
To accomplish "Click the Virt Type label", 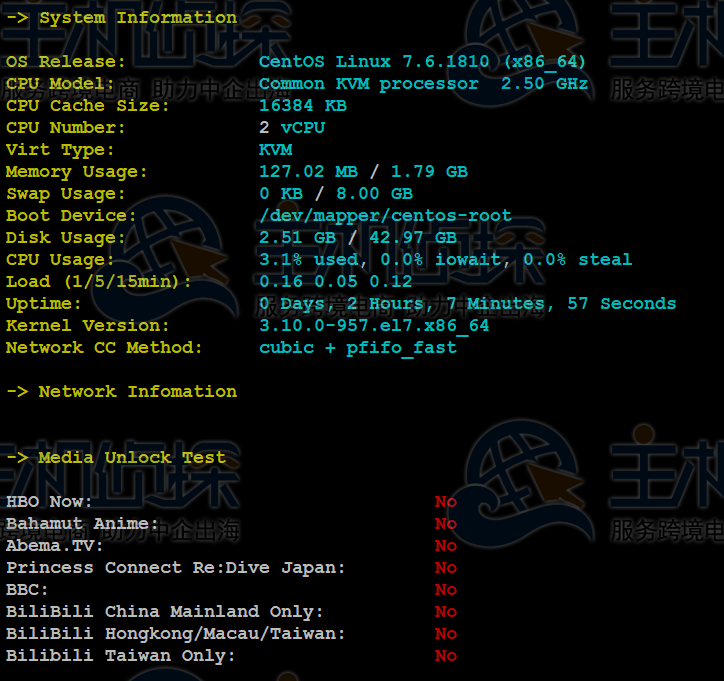I will pyautogui.click(x=60, y=149).
